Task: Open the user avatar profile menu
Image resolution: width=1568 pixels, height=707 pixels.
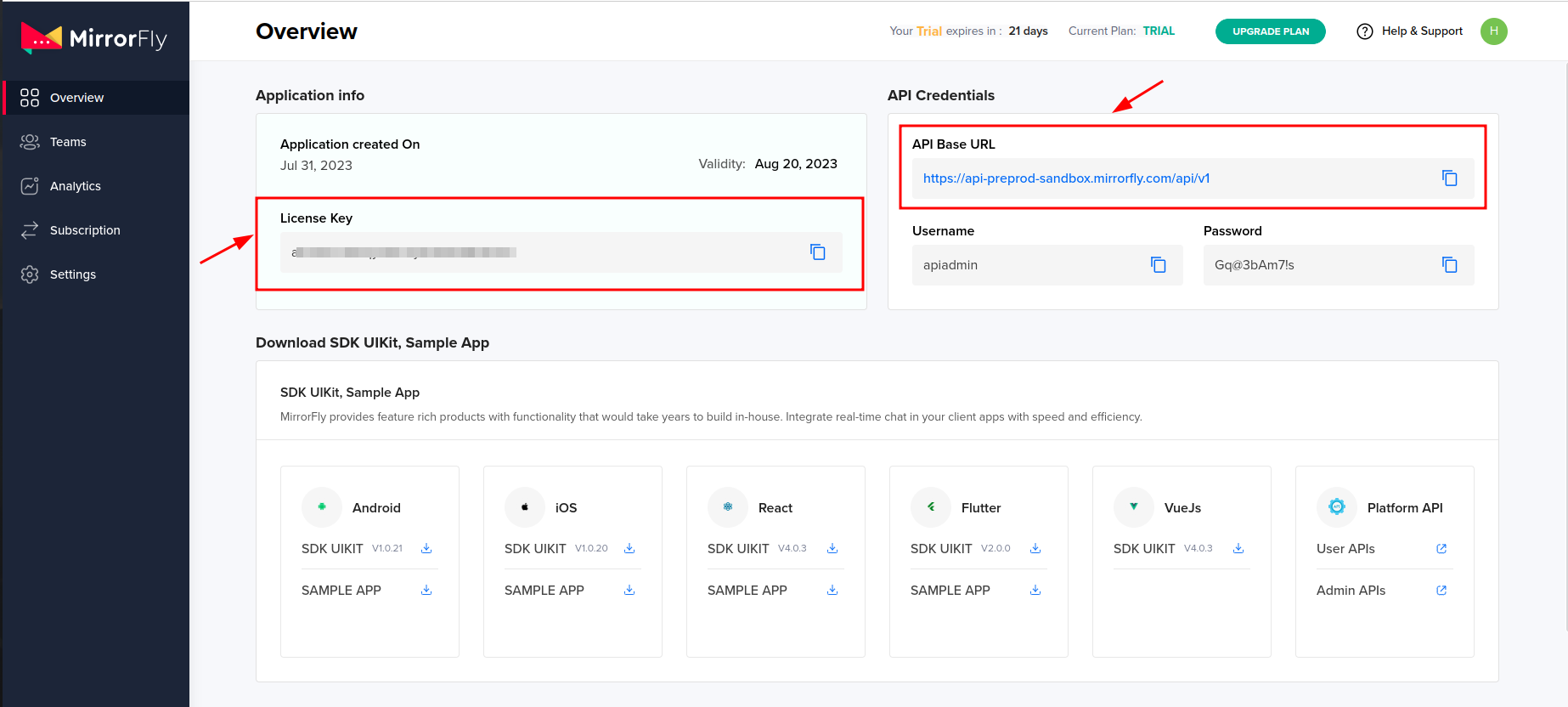Action: [x=1493, y=31]
